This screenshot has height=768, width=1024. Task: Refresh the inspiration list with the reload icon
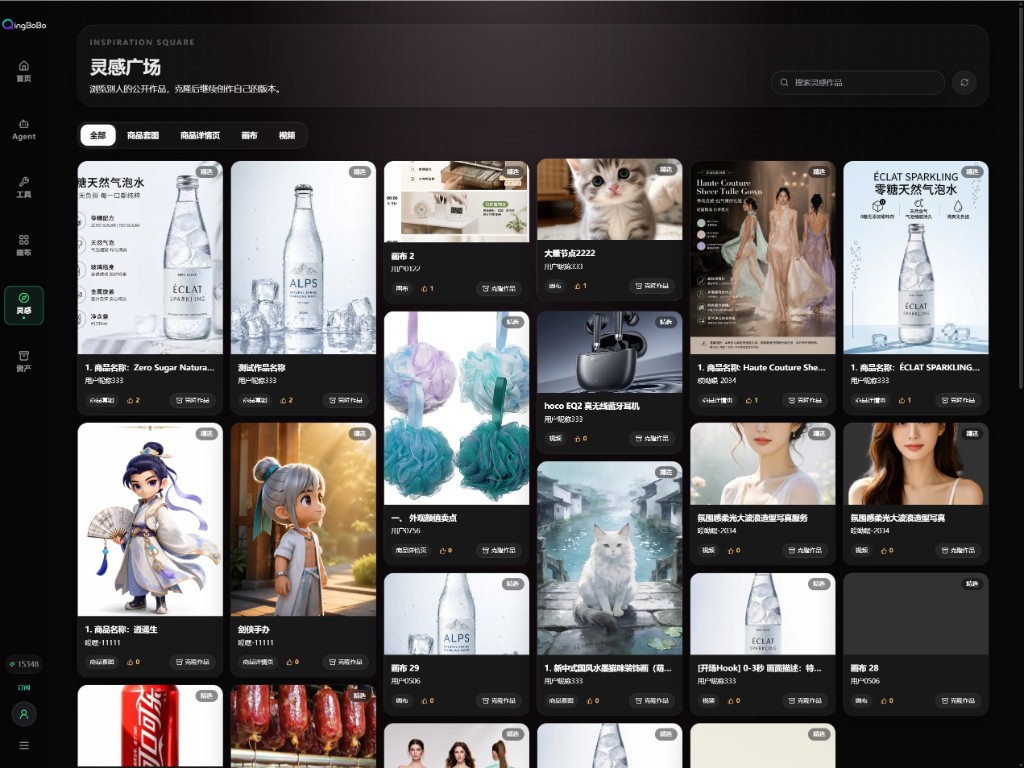click(964, 82)
